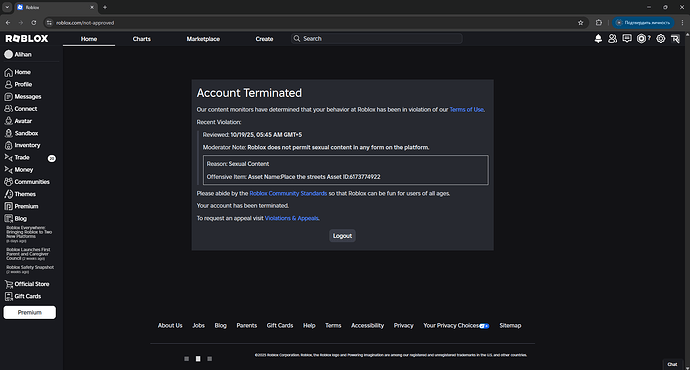Viewport: 690px width, 370px height.
Task: Open Roblox Launches First Parent Council post
Action: (x=28, y=254)
